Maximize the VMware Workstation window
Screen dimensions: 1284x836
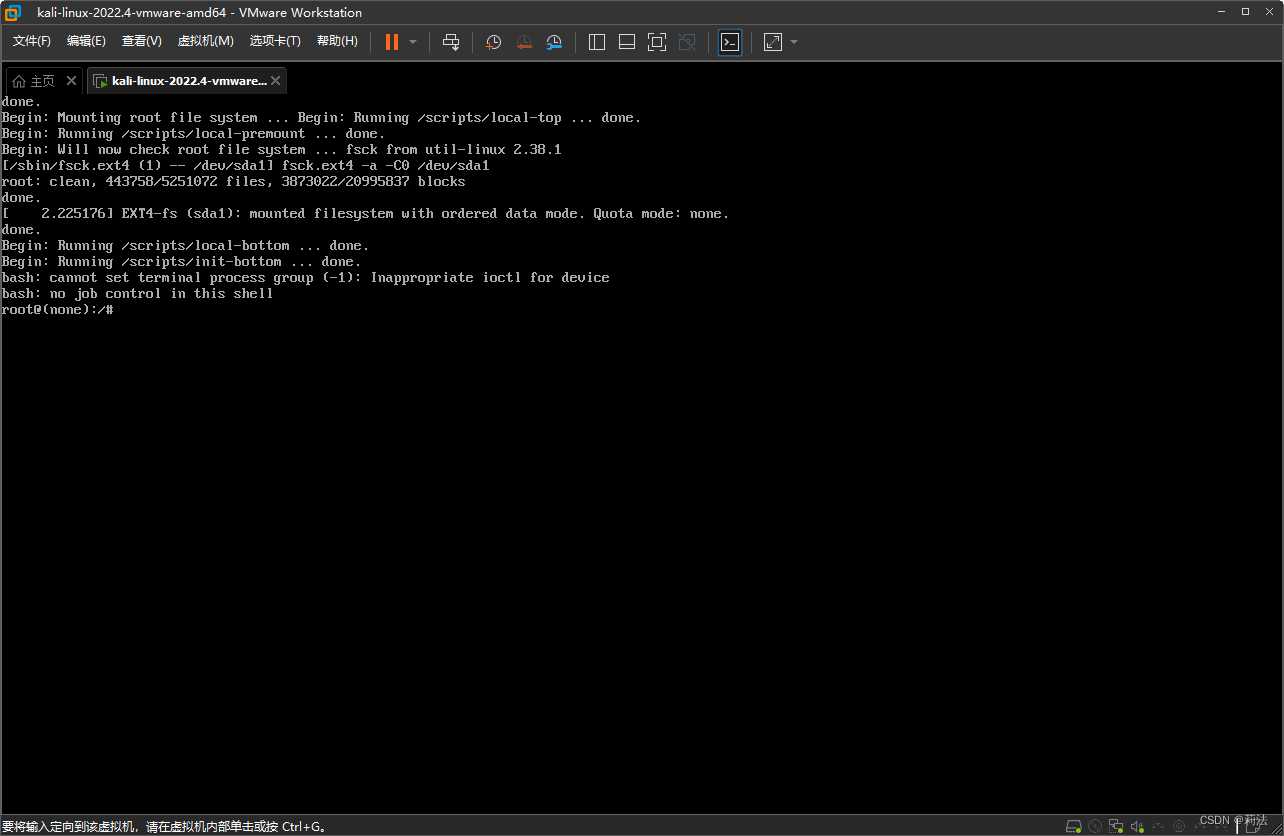pos(1245,12)
